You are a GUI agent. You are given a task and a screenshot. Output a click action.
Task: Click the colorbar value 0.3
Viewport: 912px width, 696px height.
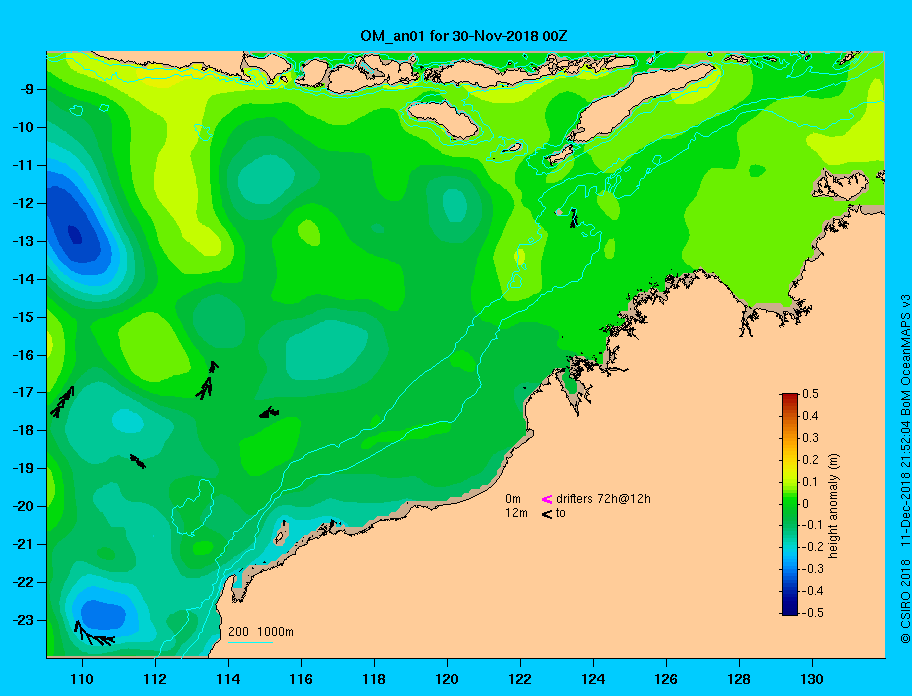pos(811,438)
